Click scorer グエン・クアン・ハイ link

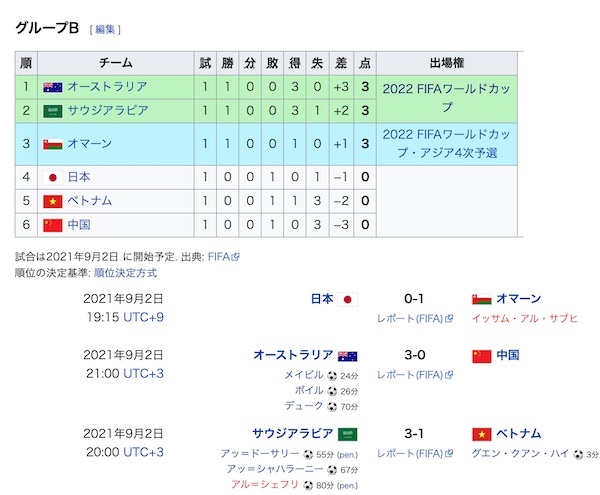coord(521,454)
